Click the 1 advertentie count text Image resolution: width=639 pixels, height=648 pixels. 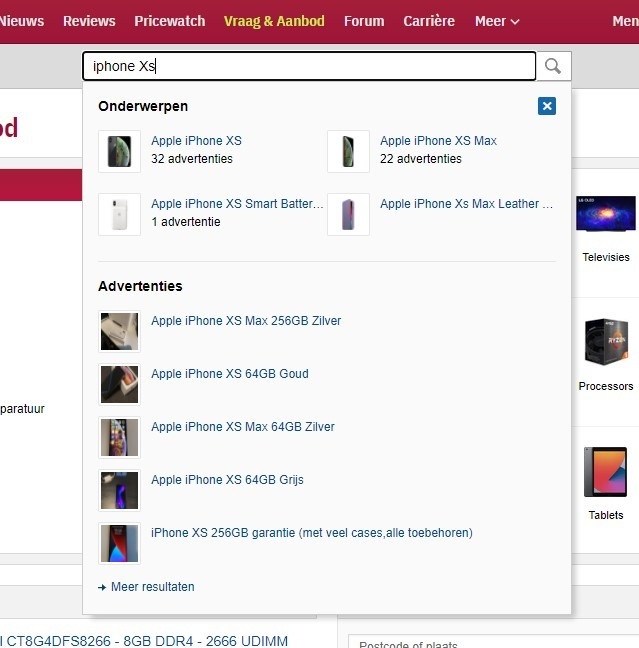point(186,222)
